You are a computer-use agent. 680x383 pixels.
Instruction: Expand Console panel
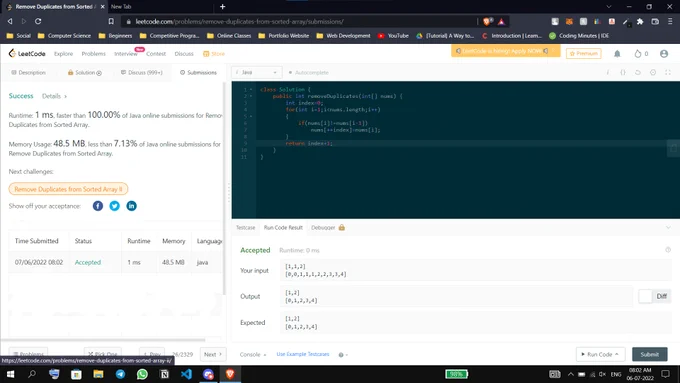[253, 354]
